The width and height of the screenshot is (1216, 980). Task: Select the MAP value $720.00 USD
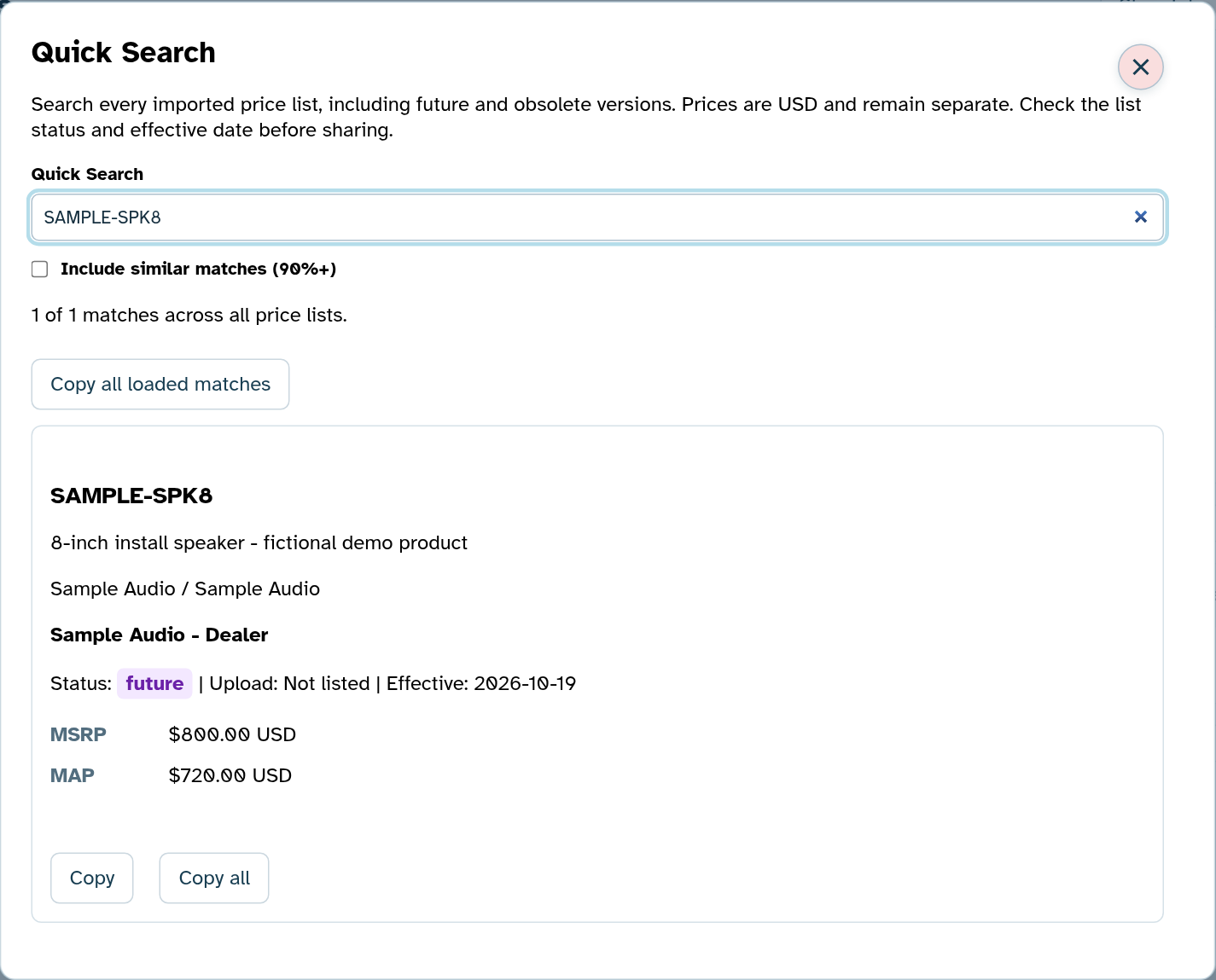pos(230,775)
